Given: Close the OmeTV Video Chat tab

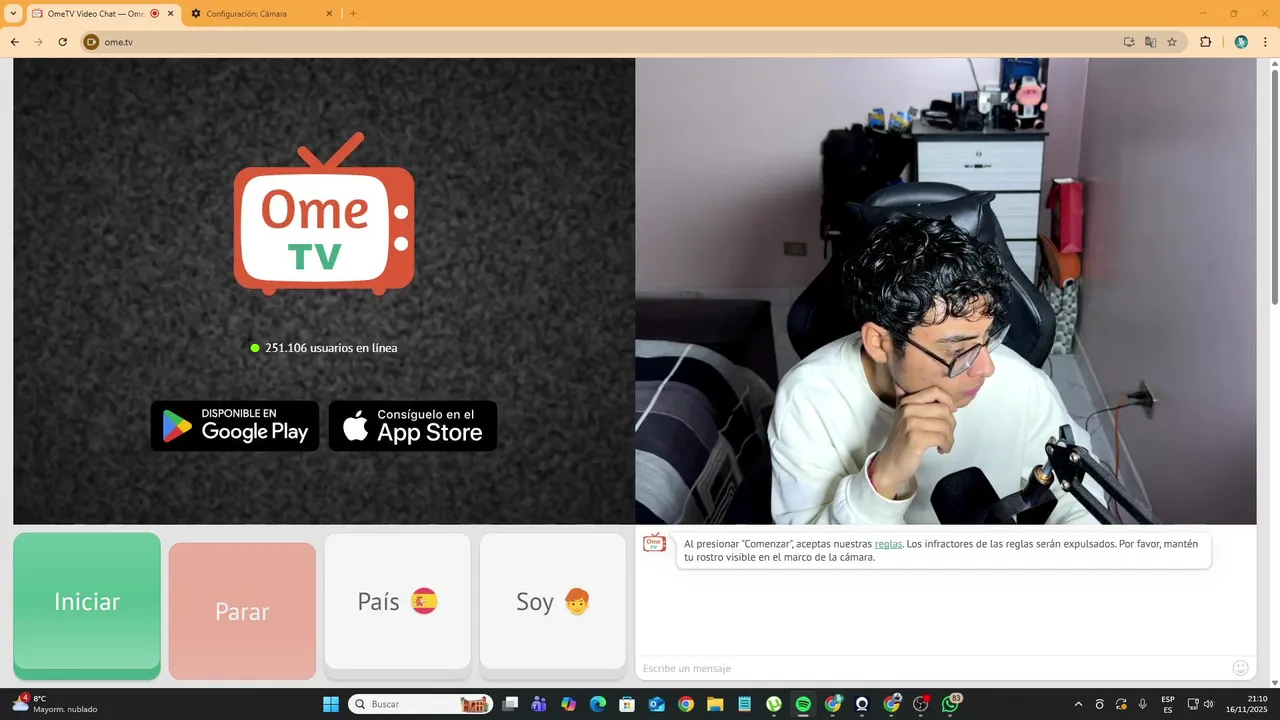Looking at the screenshot, I should (x=171, y=14).
